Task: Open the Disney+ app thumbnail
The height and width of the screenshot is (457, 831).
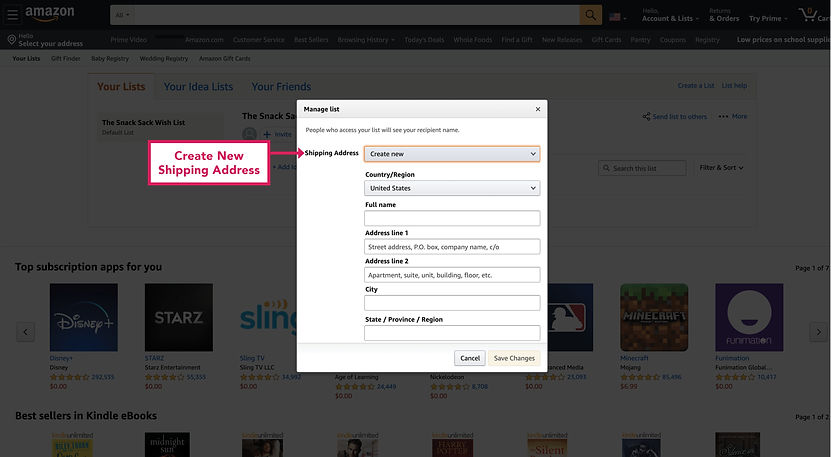Action: [84, 317]
